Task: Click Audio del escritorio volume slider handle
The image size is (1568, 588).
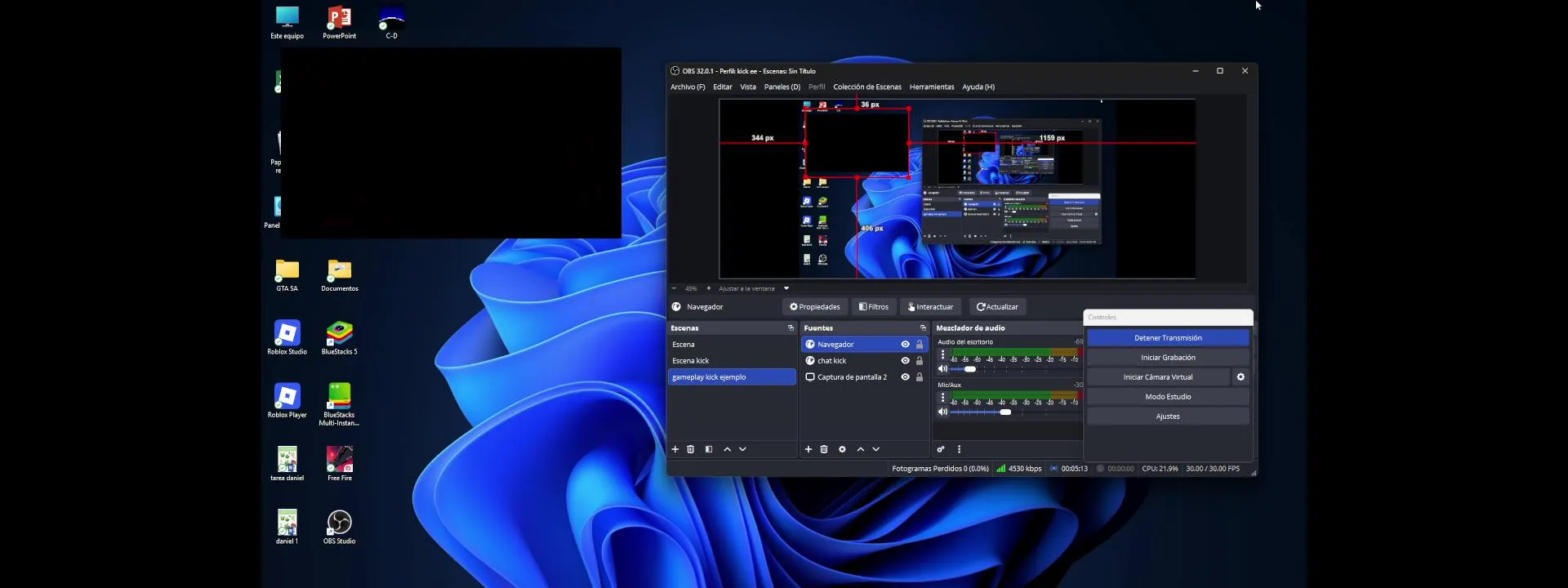Action: tap(970, 369)
